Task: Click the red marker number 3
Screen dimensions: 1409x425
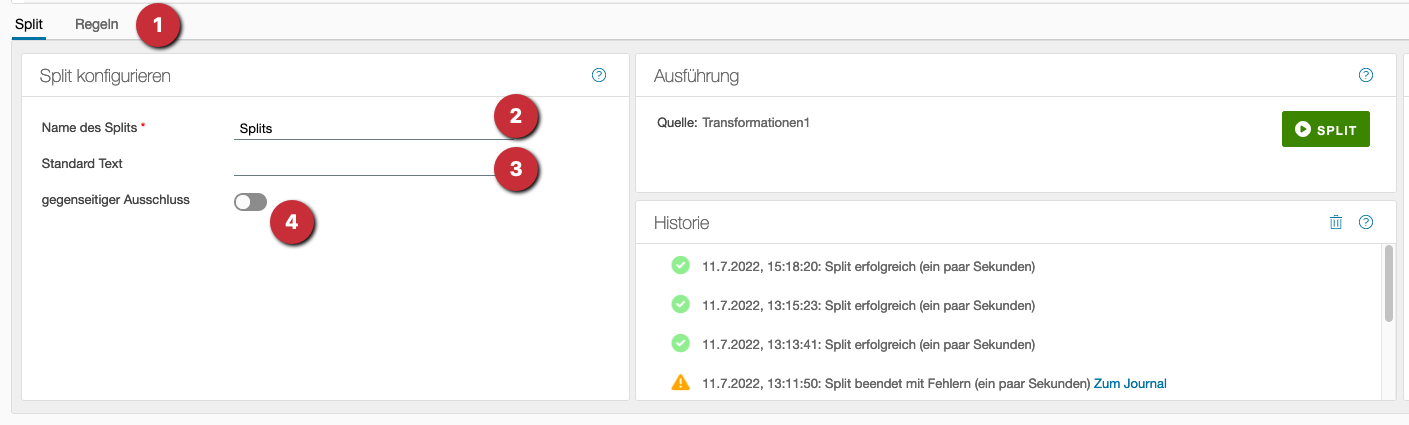Action: tap(515, 168)
